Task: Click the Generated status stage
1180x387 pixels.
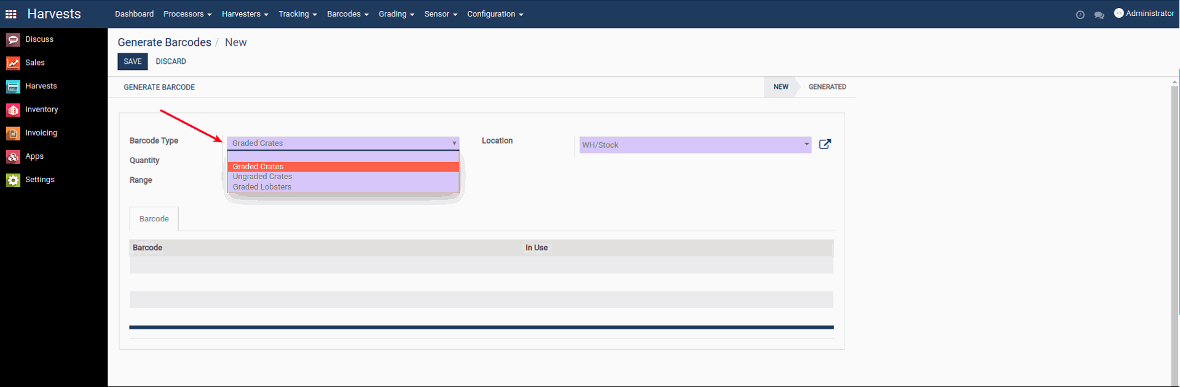Action: click(x=827, y=87)
